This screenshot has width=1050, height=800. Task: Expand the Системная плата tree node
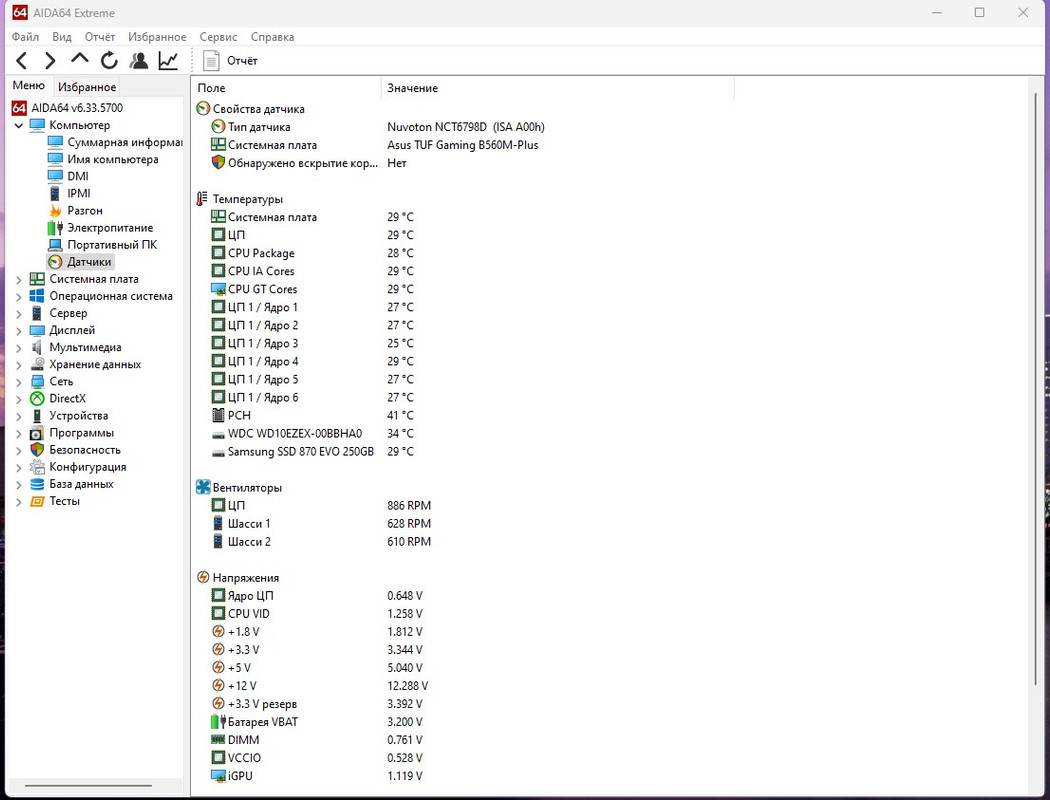click(19, 280)
